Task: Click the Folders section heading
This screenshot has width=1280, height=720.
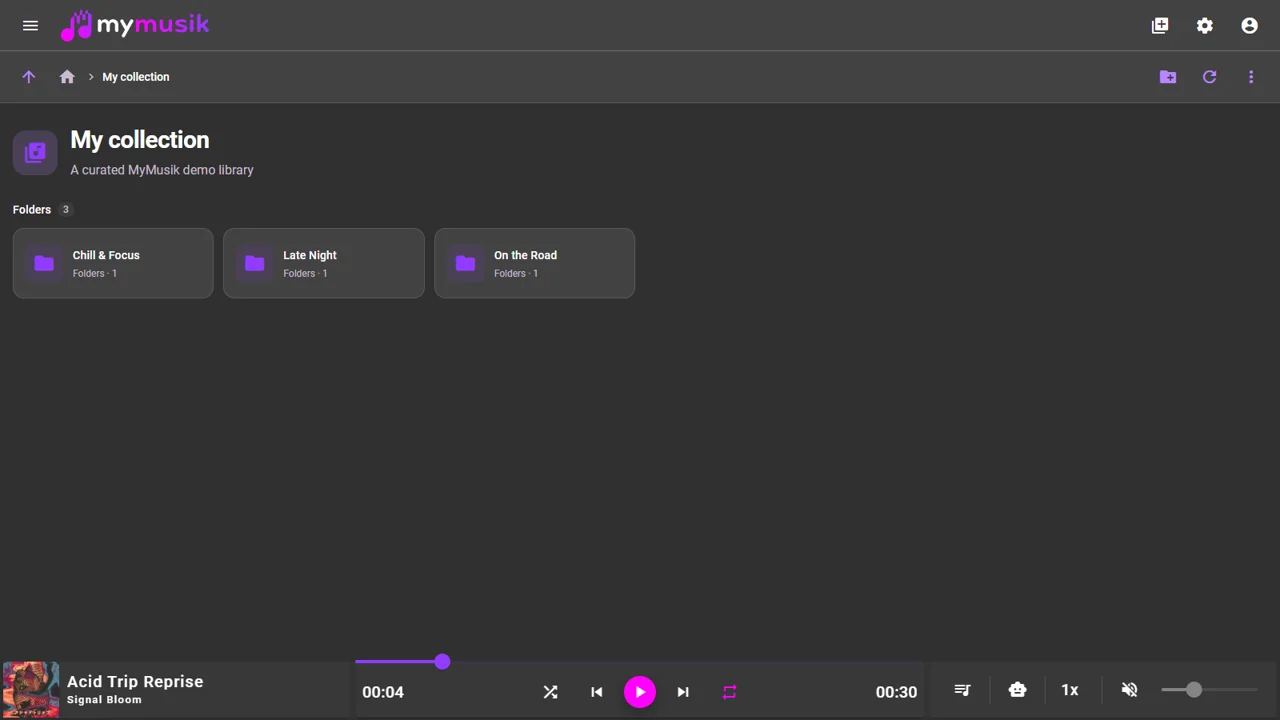Action: tap(32, 210)
